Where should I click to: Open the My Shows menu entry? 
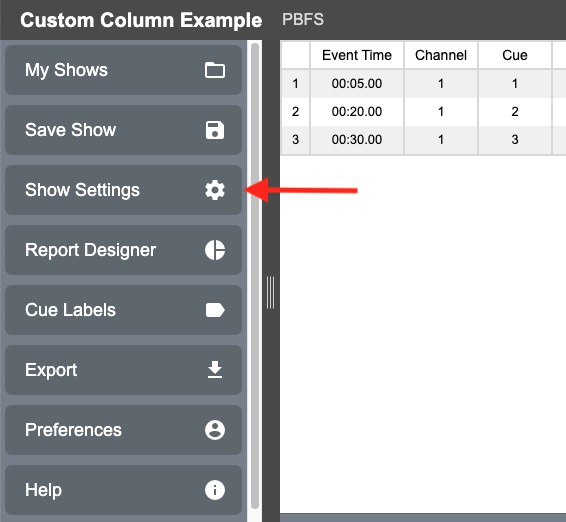(x=123, y=70)
